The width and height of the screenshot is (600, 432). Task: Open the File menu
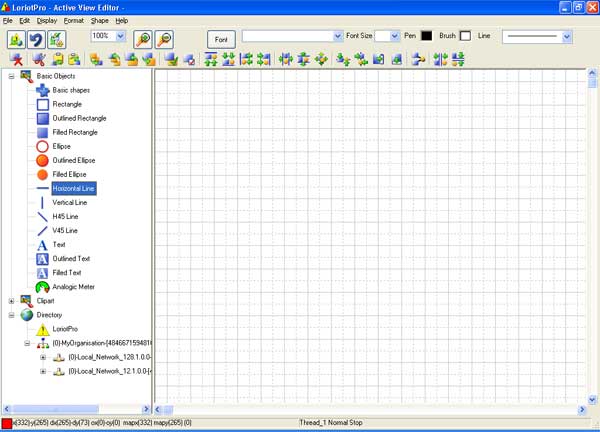8,21
